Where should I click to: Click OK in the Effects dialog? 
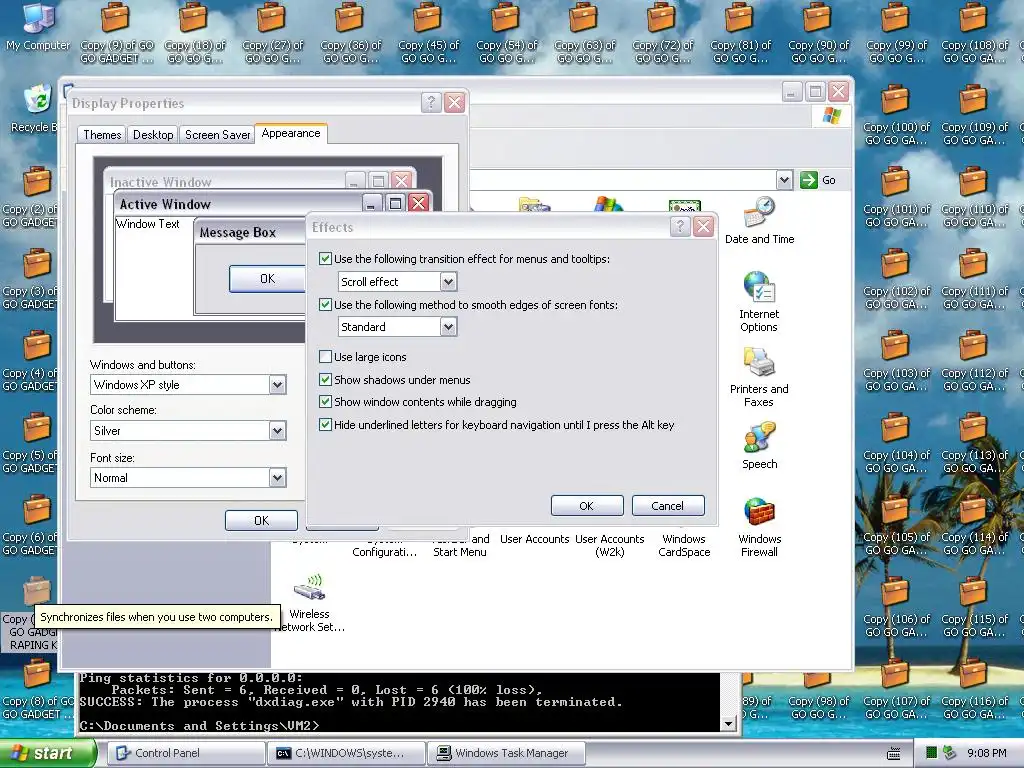click(x=586, y=505)
